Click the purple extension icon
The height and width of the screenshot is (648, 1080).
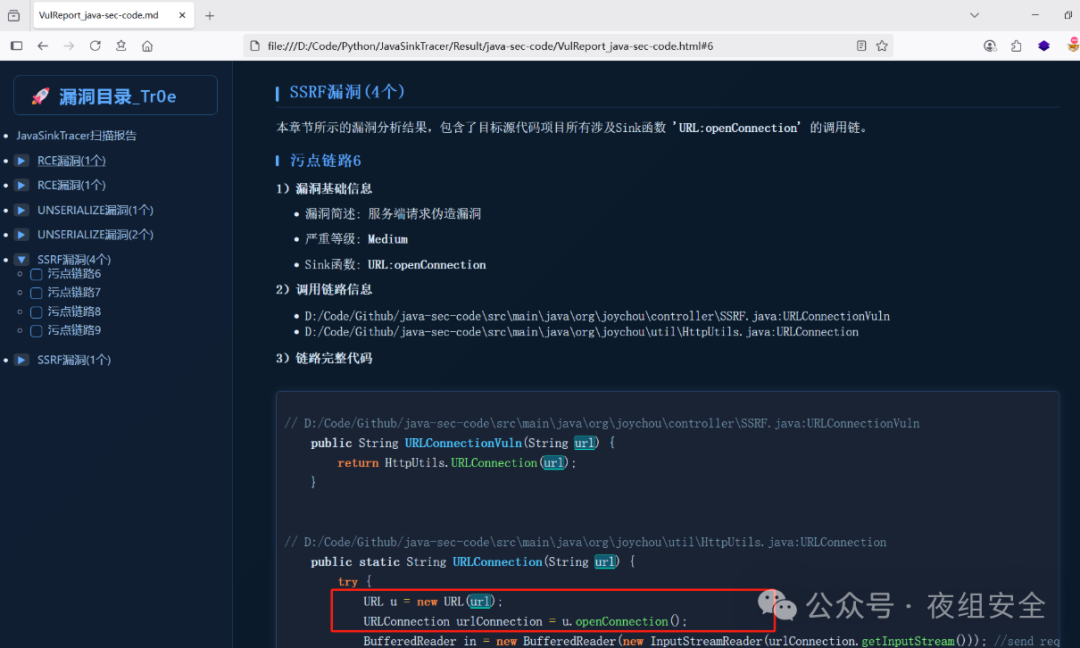[x=1043, y=46]
